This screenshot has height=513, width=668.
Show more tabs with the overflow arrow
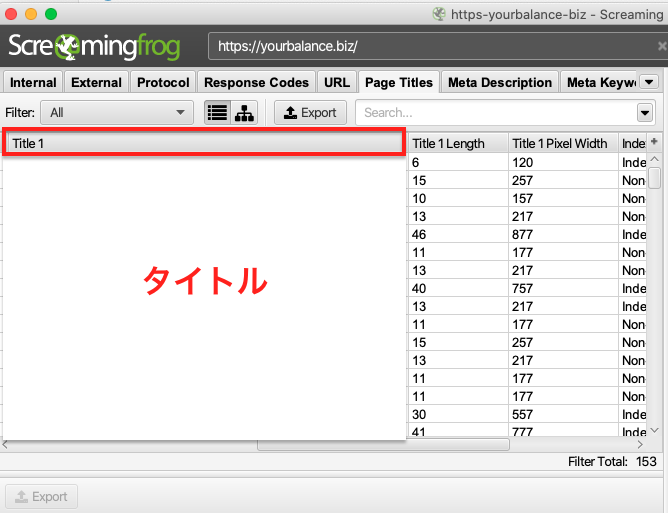[x=649, y=82]
